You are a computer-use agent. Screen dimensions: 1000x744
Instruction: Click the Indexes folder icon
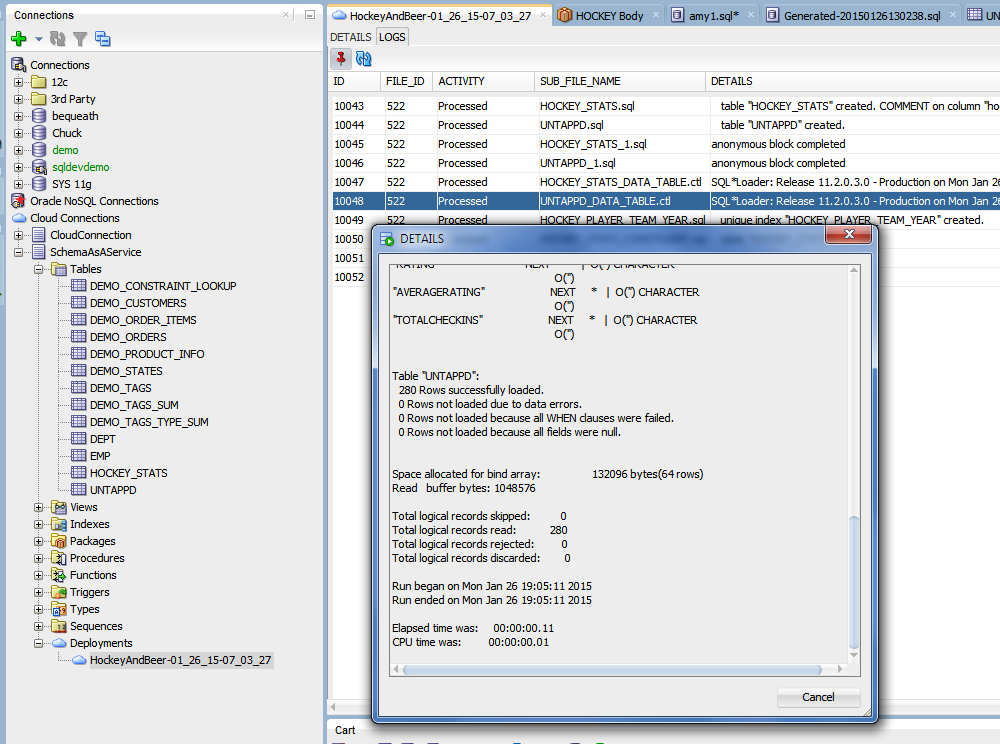click(59, 524)
